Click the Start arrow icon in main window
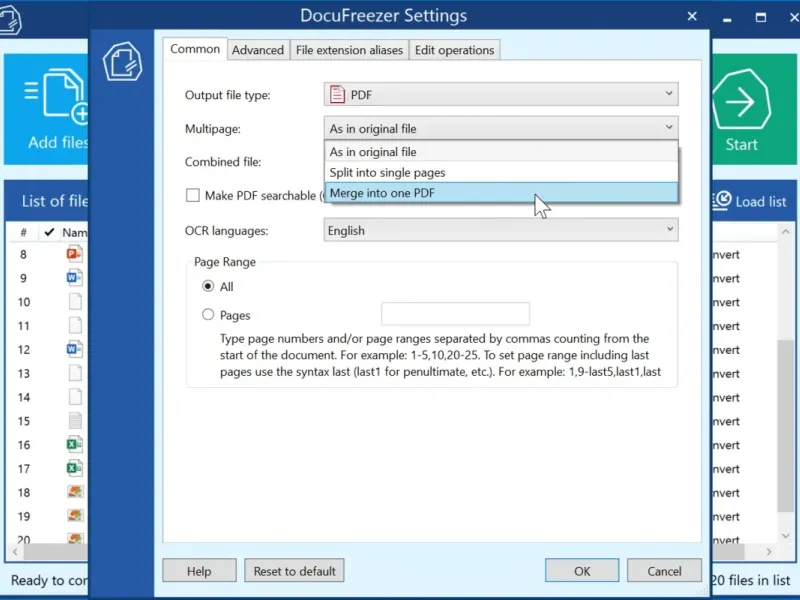 point(741,99)
